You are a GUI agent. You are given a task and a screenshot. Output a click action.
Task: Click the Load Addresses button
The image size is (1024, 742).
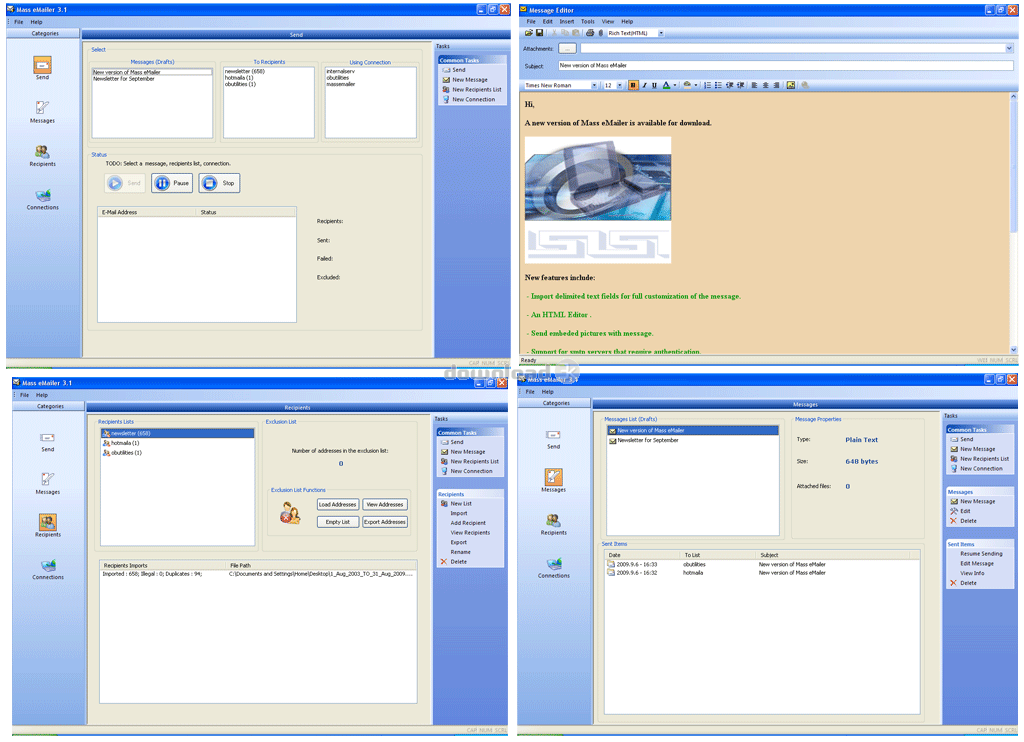tap(338, 504)
